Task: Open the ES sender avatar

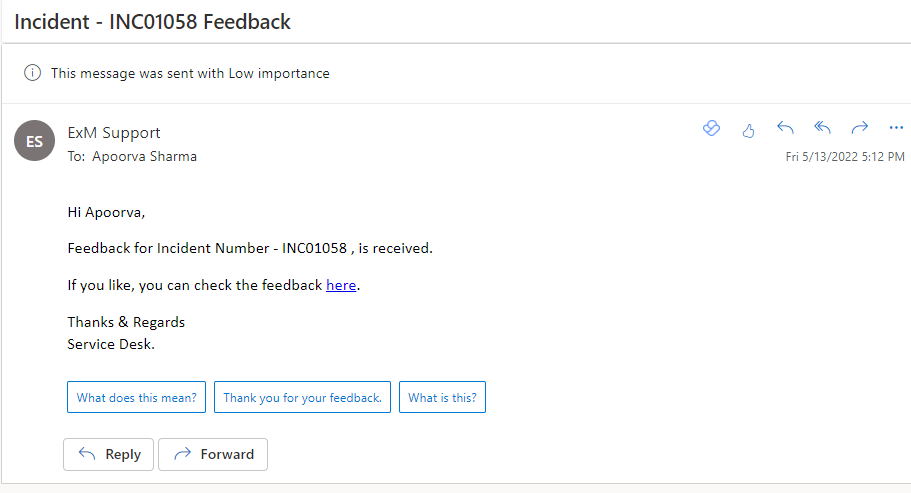Action: (x=35, y=141)
